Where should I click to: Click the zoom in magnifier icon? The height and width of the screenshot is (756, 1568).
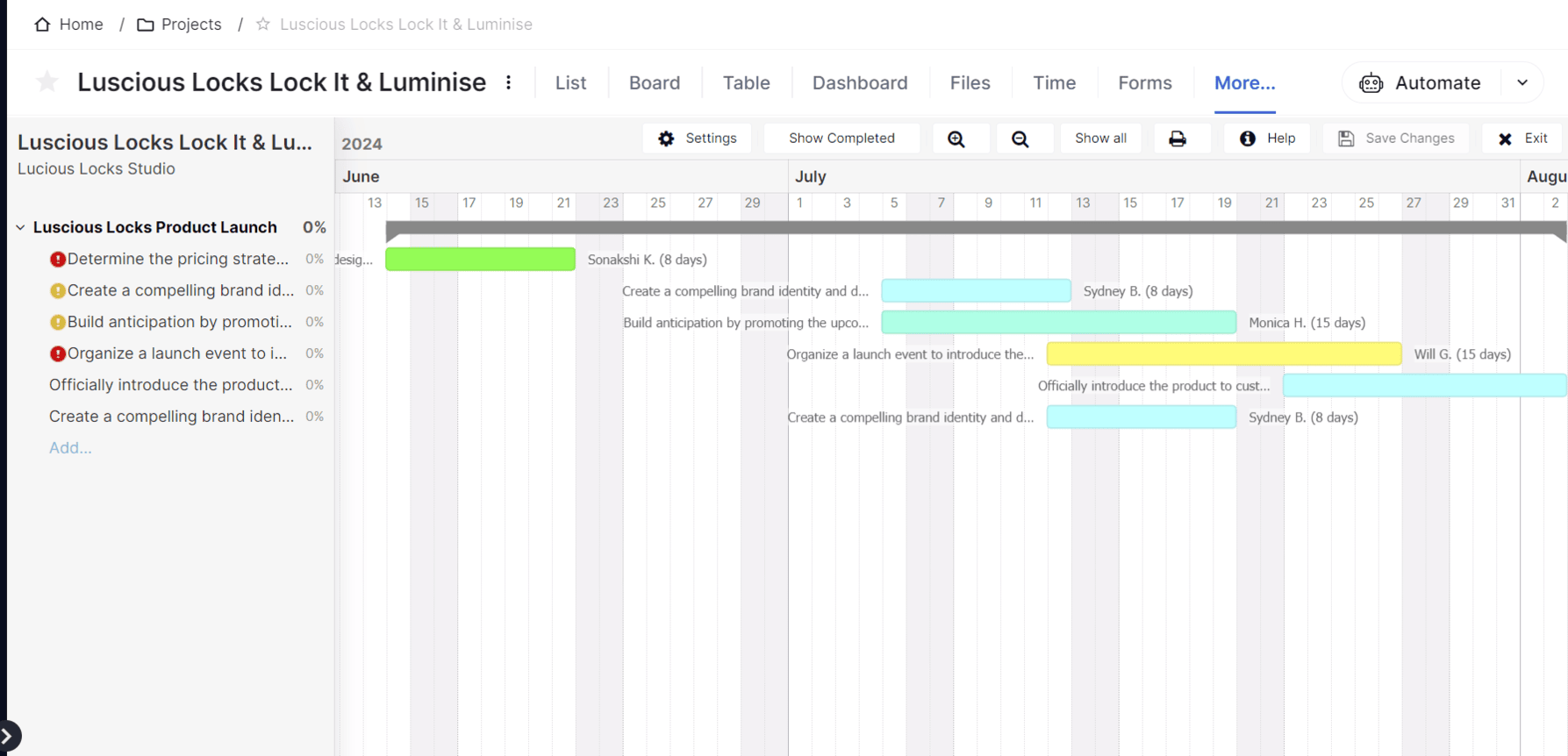tap(956, 139)
